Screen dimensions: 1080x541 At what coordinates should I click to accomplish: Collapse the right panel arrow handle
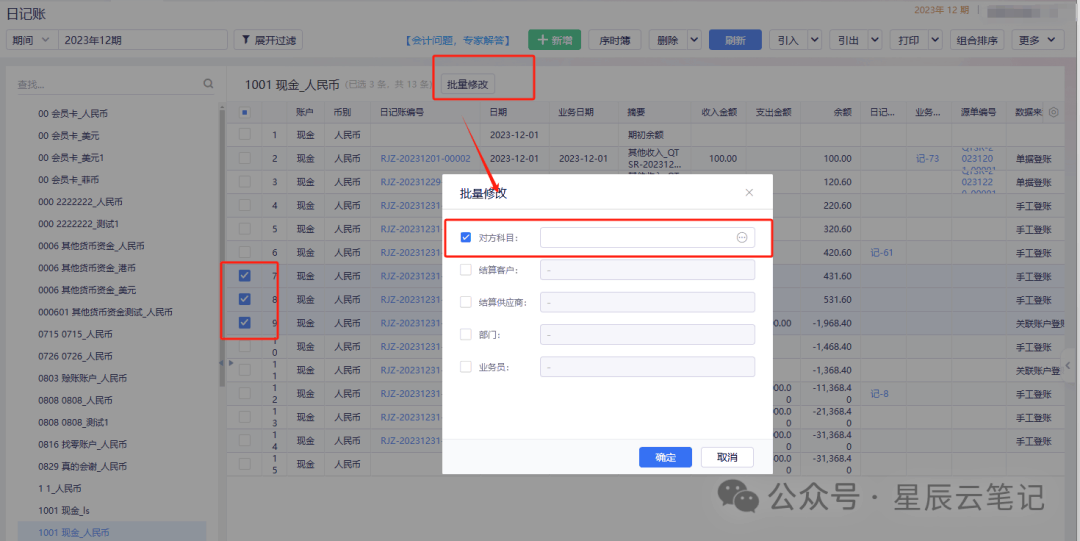tap(1068, 365)
